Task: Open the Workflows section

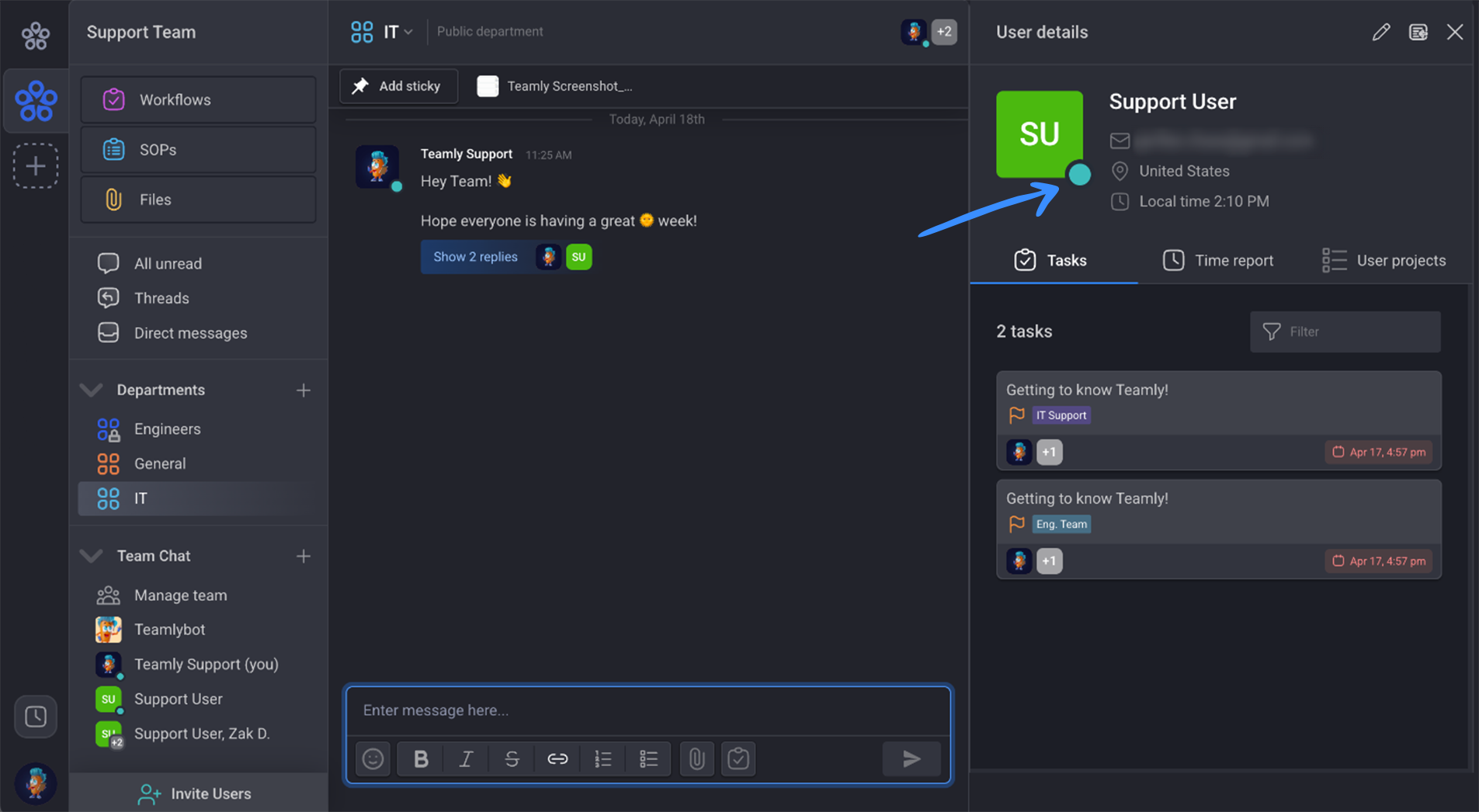Action: tap(198, 99)
